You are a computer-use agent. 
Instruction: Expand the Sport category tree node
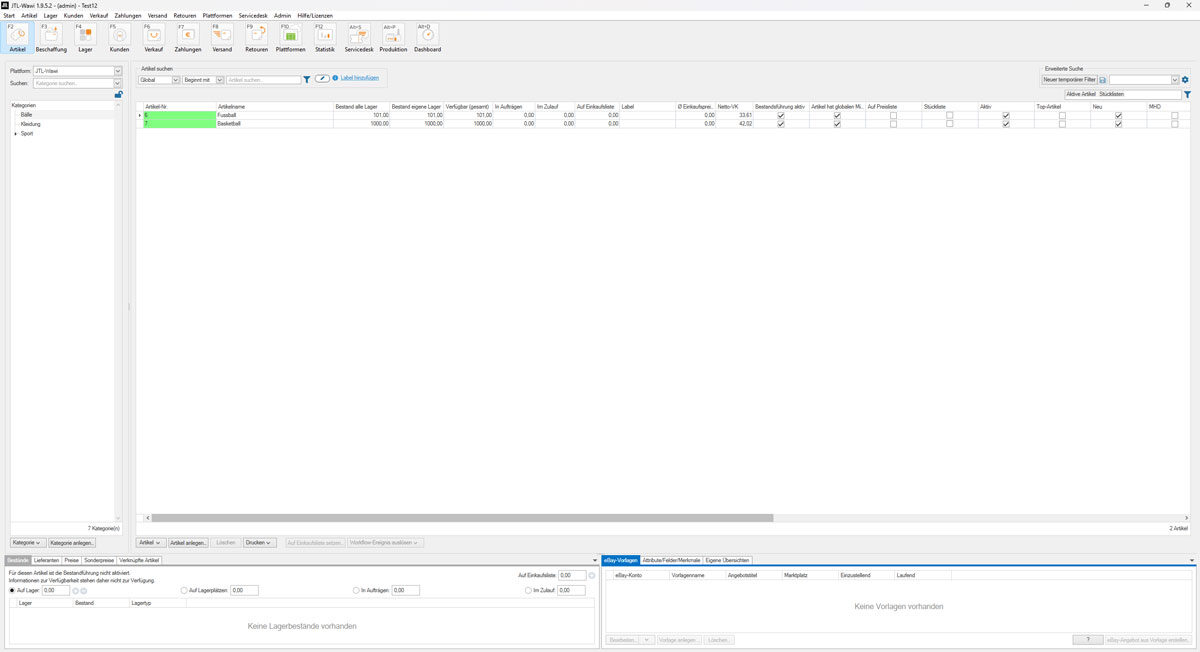tap(15, 133)
